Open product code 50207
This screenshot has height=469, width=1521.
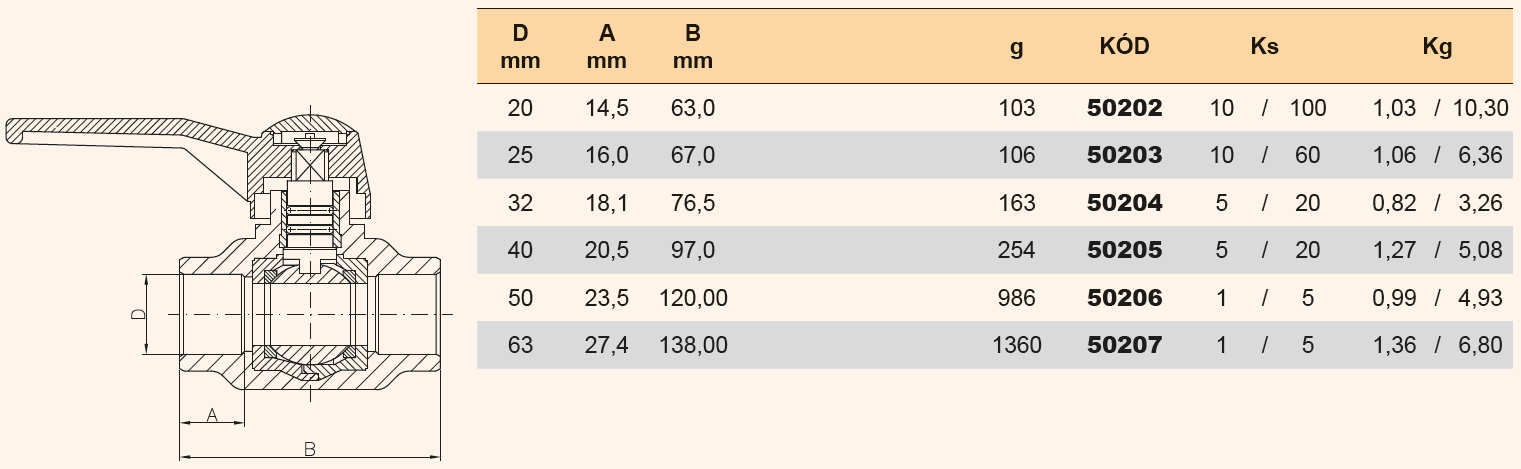coord(1124,345)
